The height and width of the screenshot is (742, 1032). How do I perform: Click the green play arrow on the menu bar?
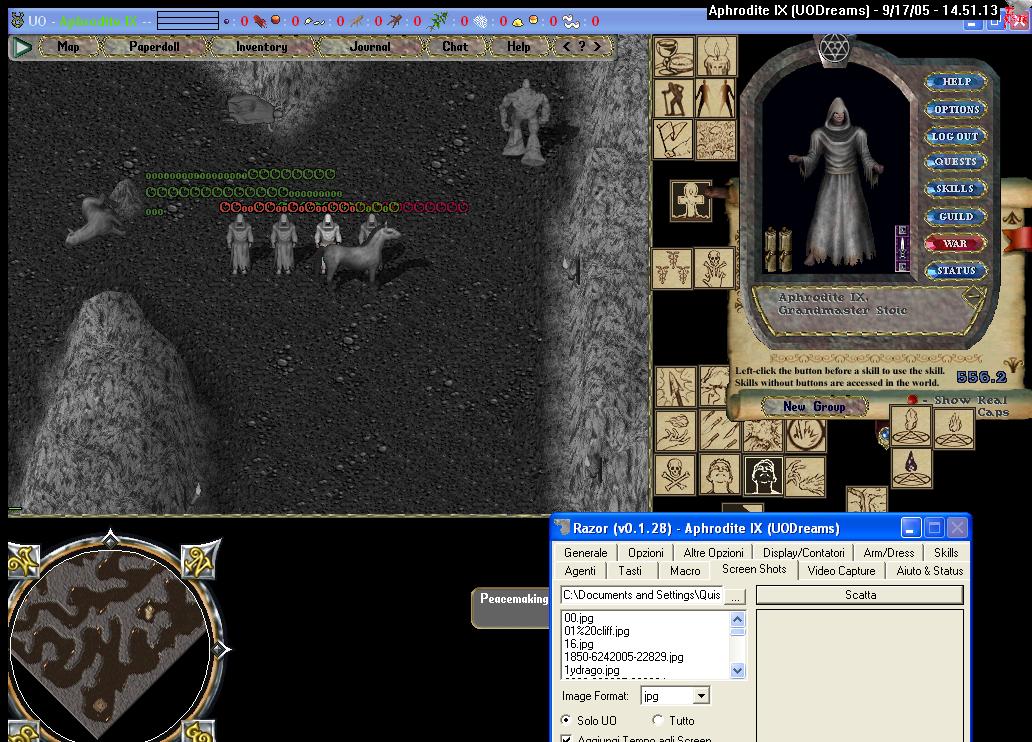point(22,47)
